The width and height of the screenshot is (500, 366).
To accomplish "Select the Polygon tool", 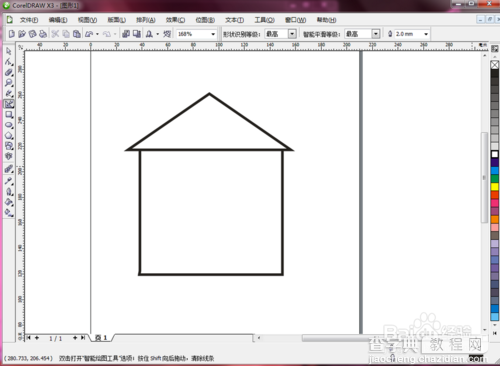I will (9, 135).
